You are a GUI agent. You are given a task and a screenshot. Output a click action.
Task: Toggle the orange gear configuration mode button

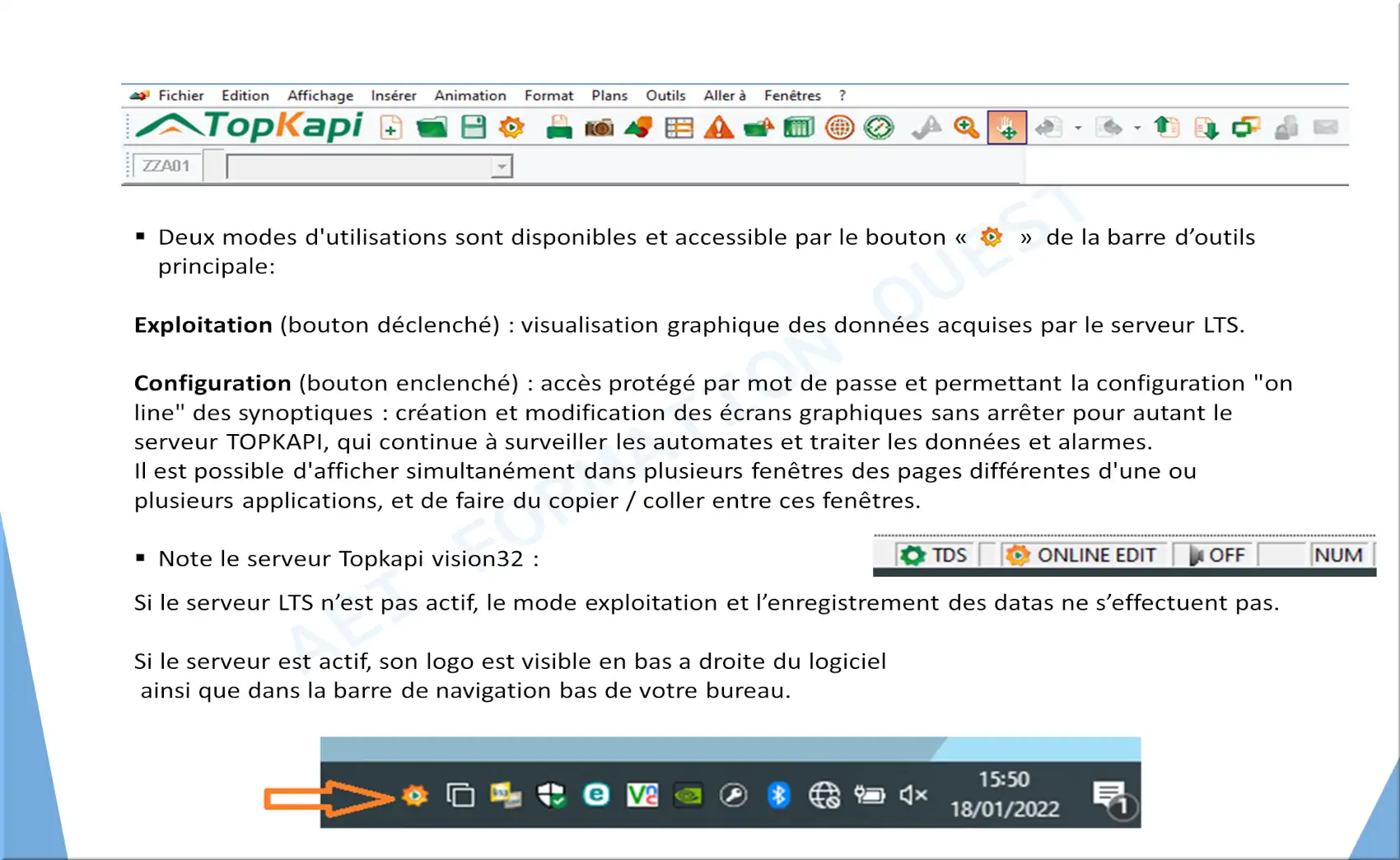[511, 128]
